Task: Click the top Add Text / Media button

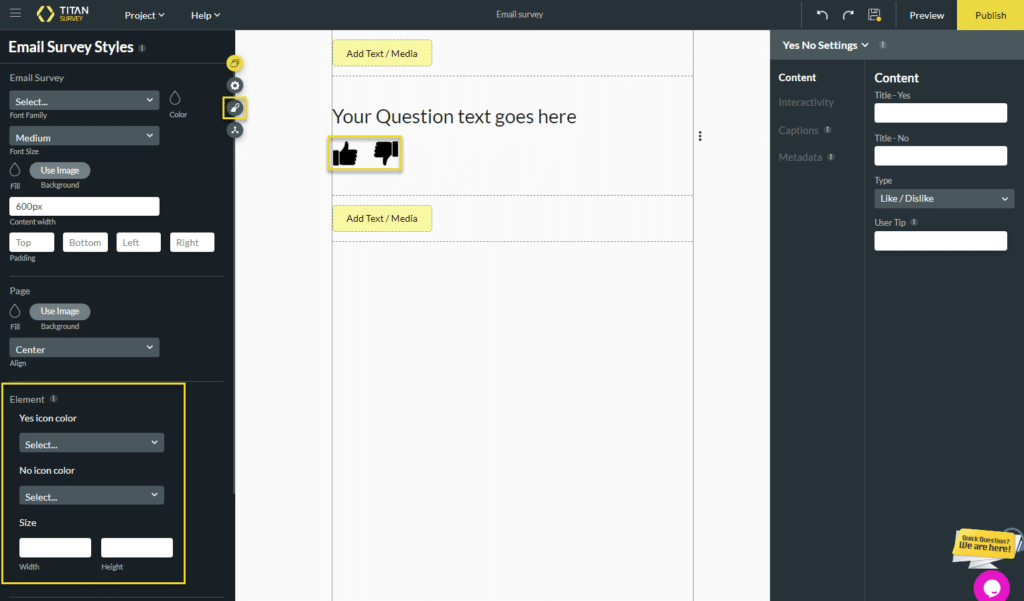Action: [x=382, y=53]
